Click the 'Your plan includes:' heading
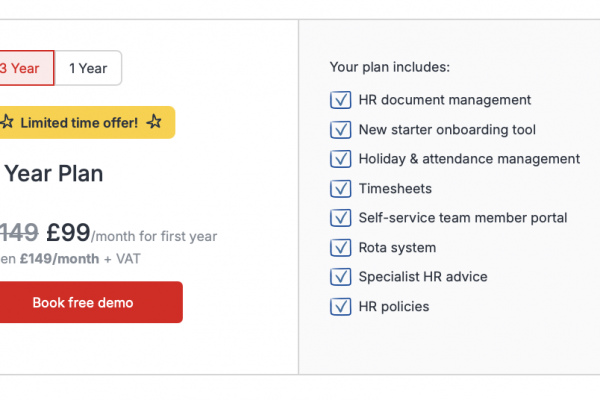 click(390, 67)
